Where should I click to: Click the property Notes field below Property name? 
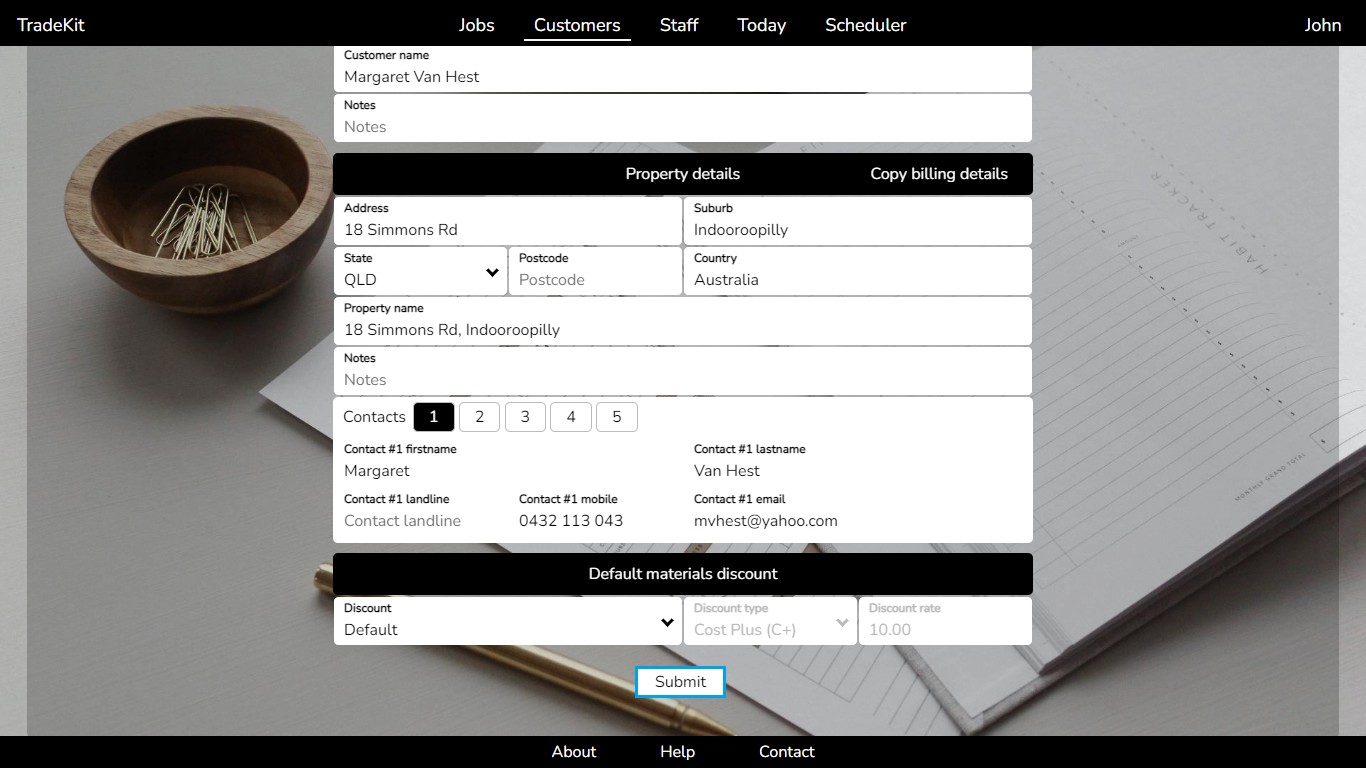point(683,371)
